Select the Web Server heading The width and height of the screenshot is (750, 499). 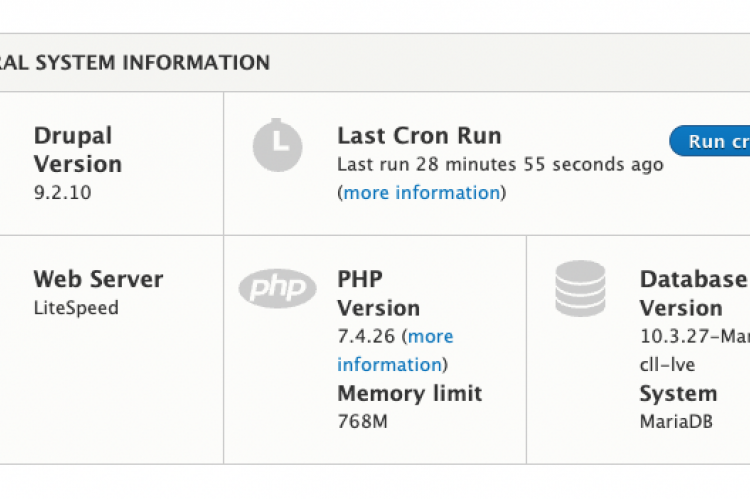point(99,279)
